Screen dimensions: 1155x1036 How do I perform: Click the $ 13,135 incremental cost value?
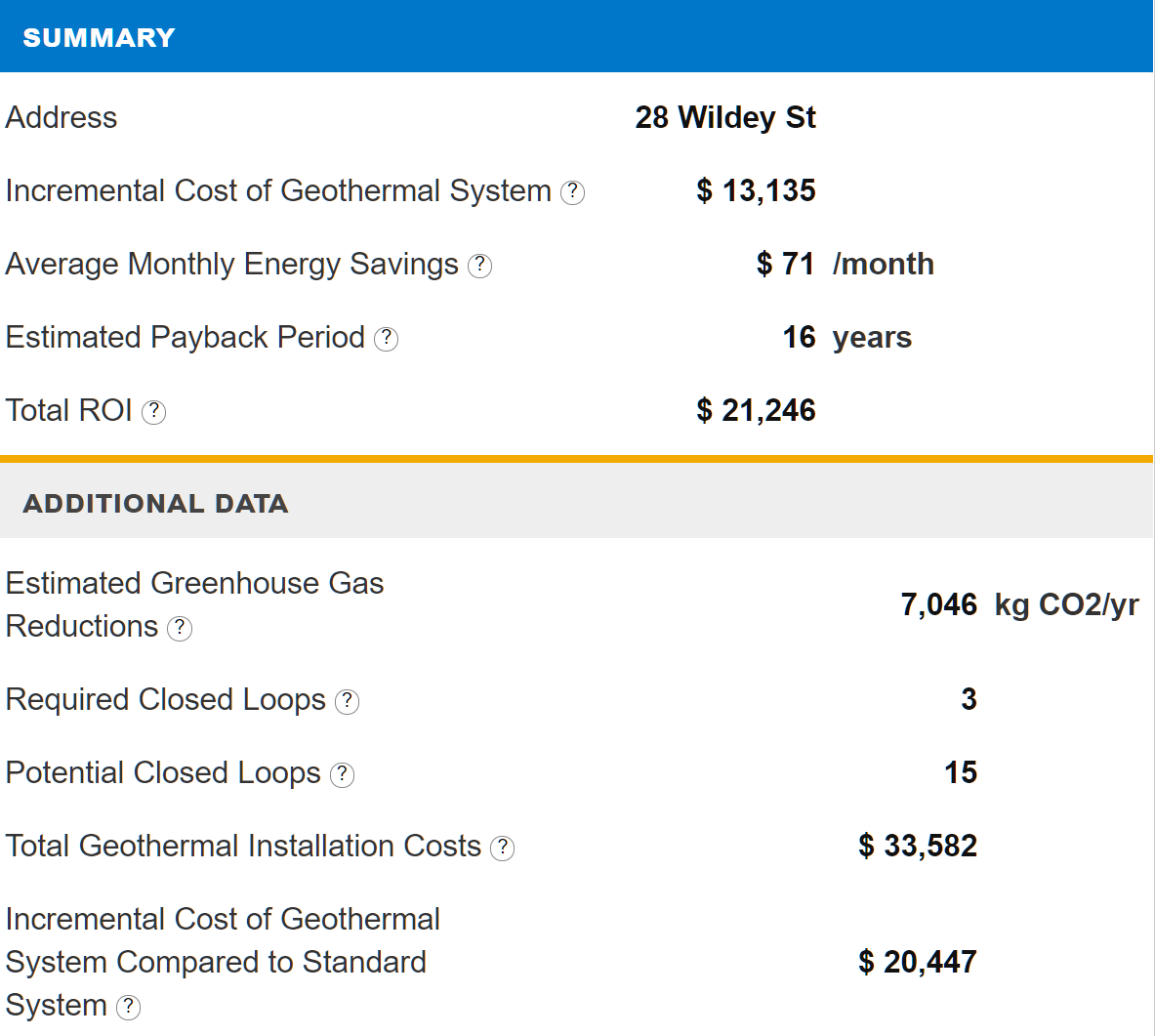756,190
